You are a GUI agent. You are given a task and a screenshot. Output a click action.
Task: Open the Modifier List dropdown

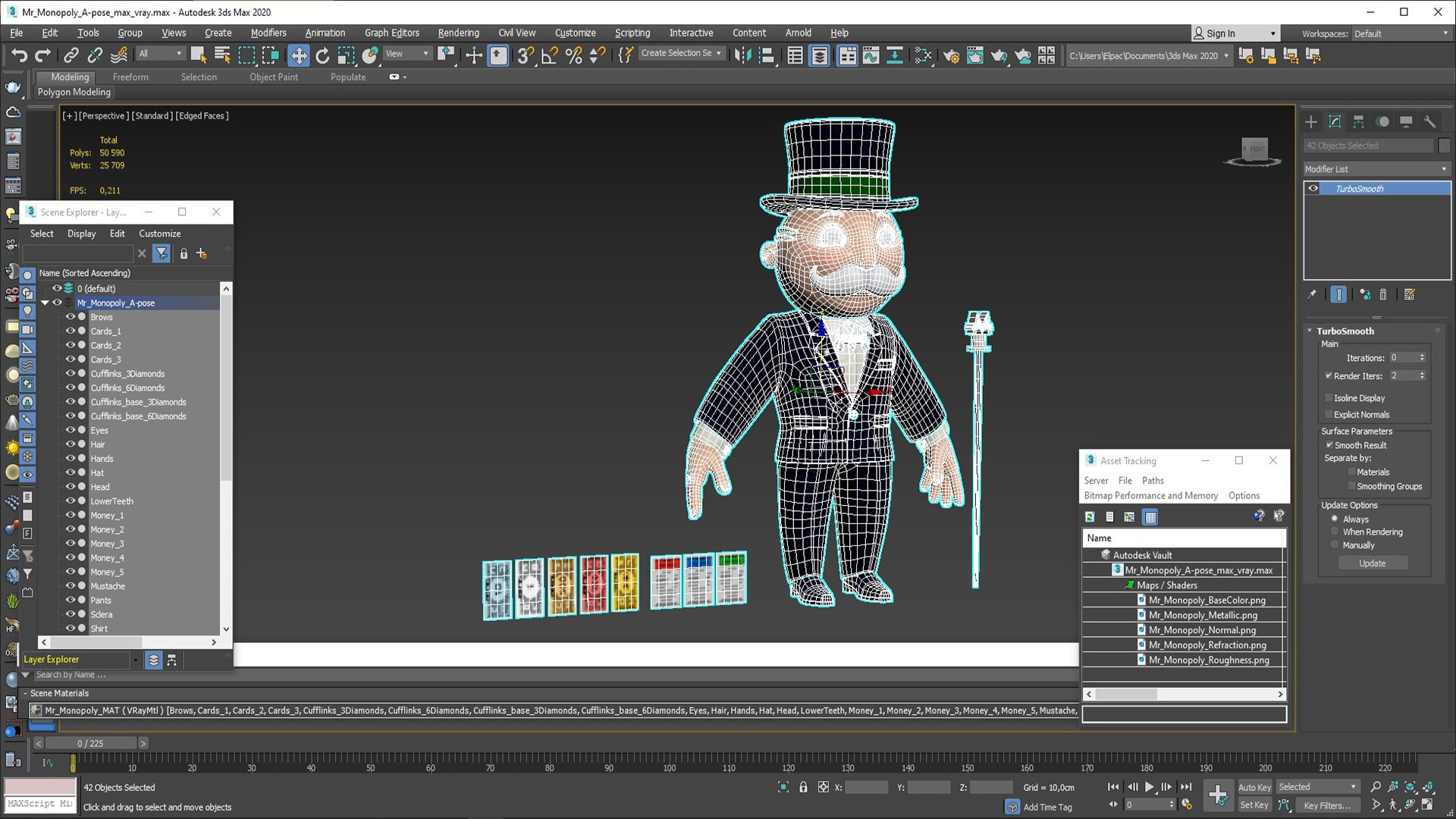tap(1376, 169)
